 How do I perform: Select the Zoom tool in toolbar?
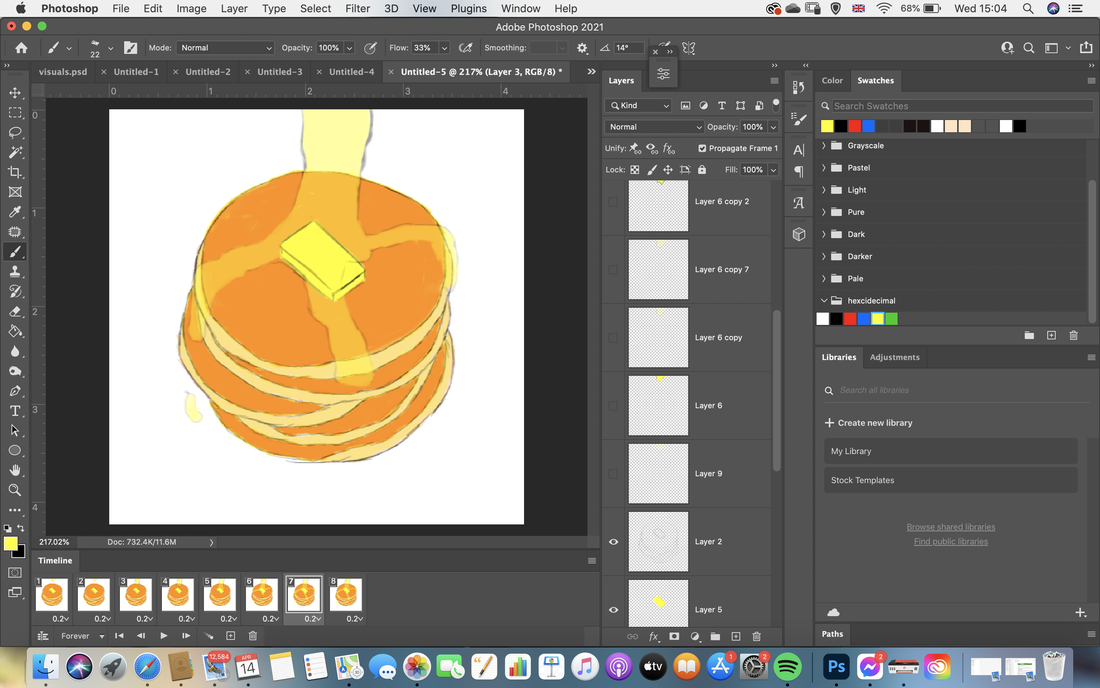pos(15,490)
